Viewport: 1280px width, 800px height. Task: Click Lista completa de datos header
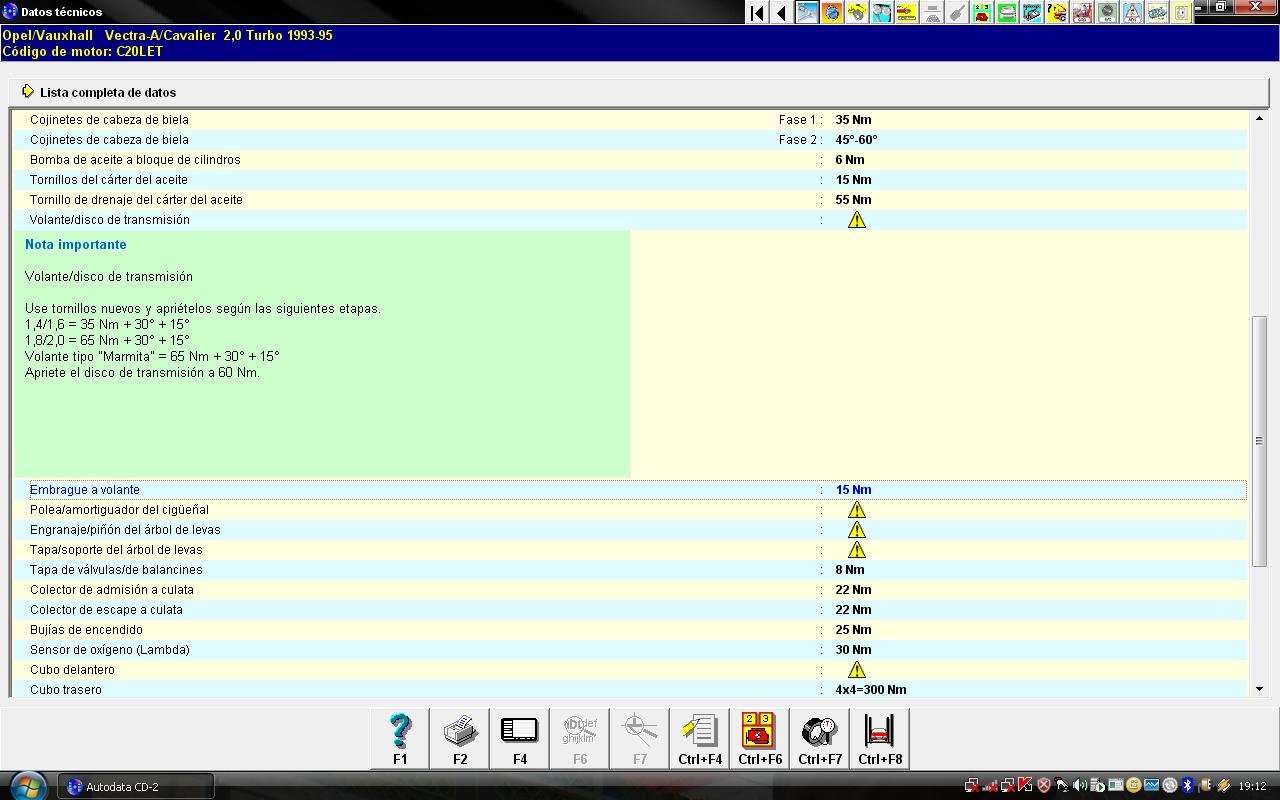[x=108, y=92]
